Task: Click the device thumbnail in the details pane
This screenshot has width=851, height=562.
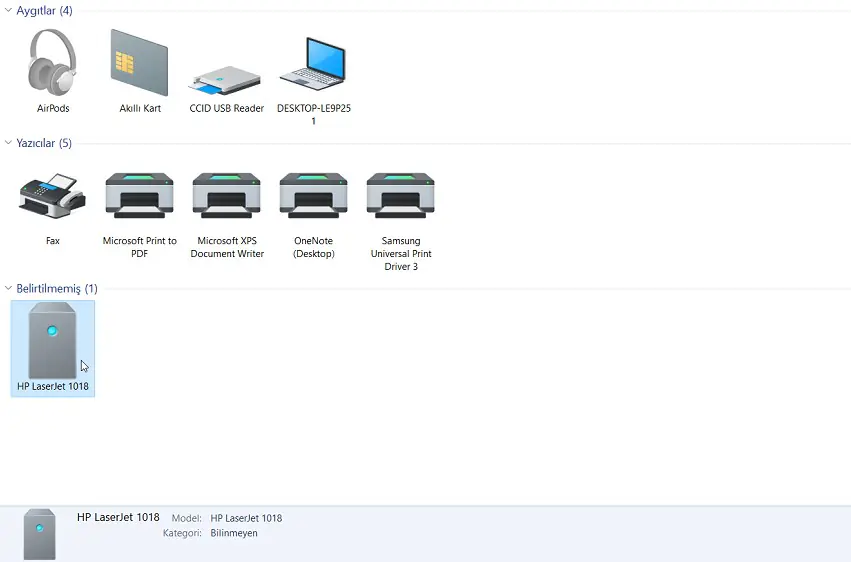Action: 39,533
